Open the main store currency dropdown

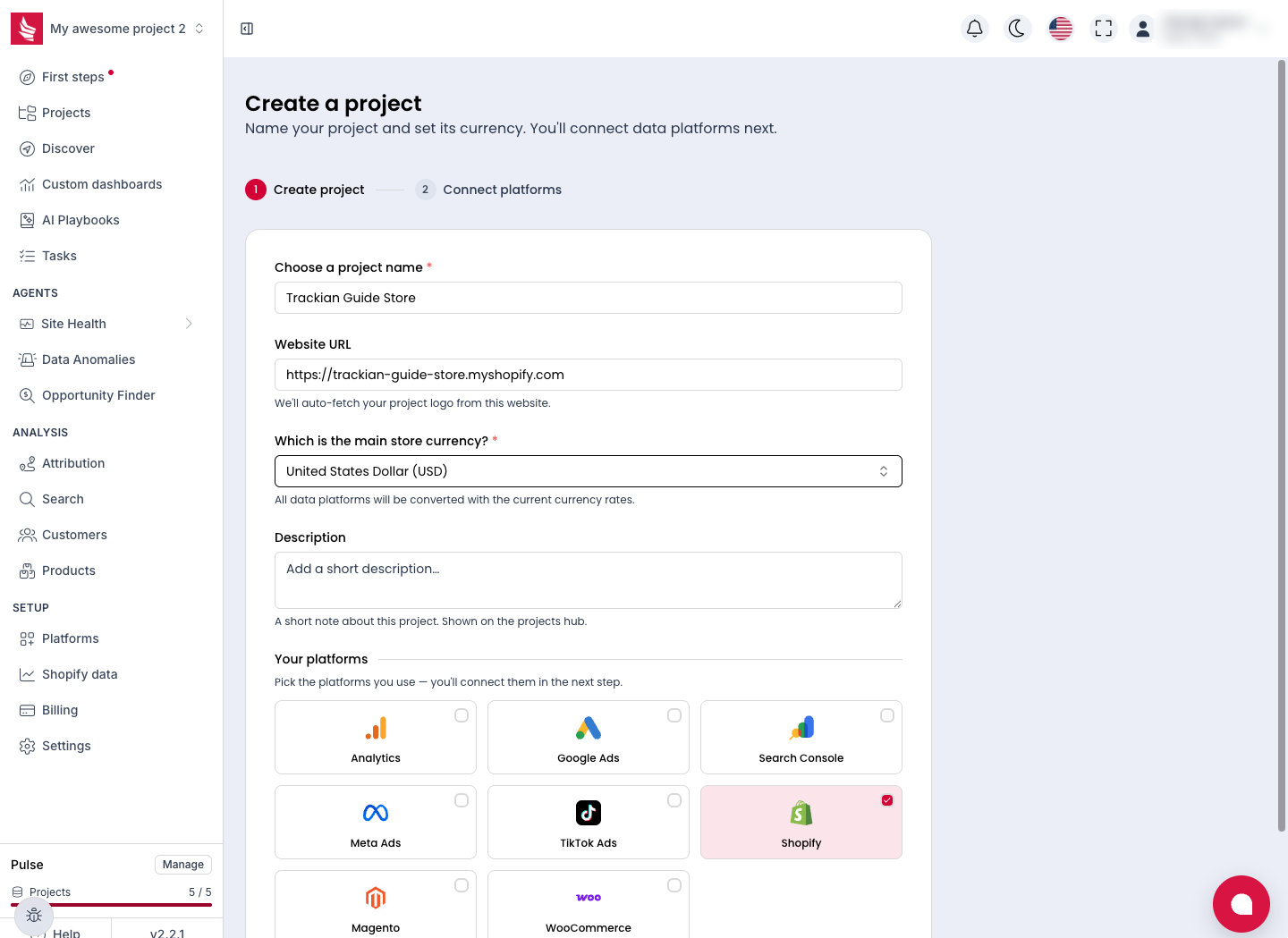point(589,471)
